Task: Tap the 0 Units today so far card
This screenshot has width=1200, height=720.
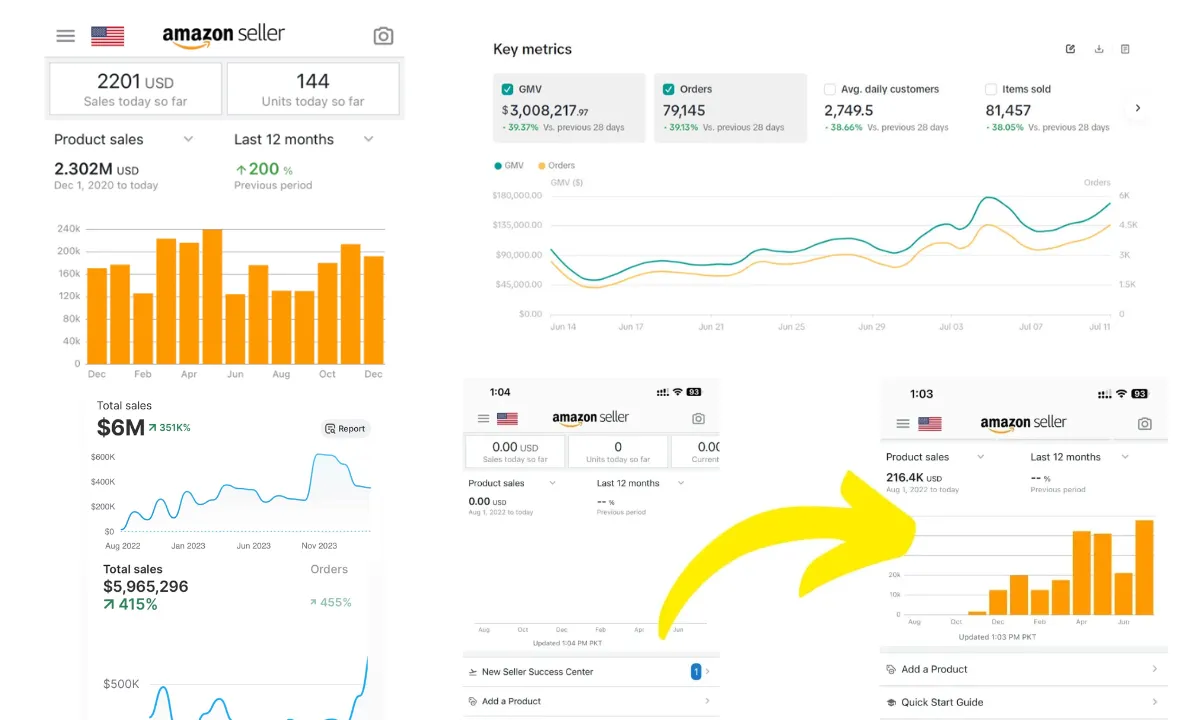Action: pos(618,452)
